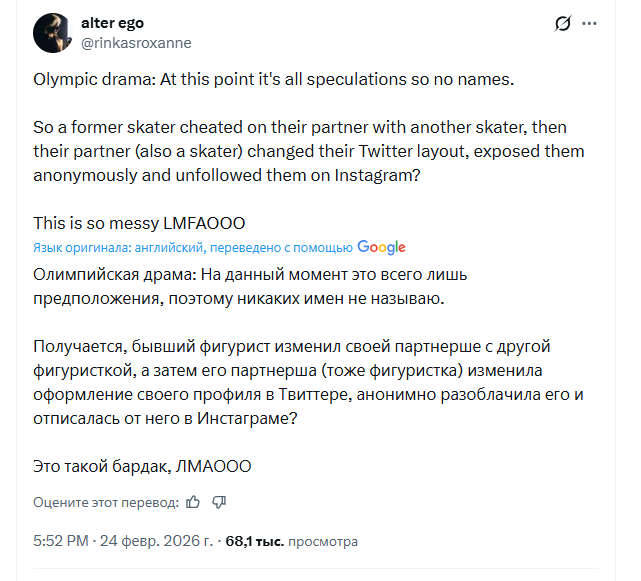The image size is (641, 581).
Task: Click the thumbs up translation rating icon
Action: pos(194,501)
